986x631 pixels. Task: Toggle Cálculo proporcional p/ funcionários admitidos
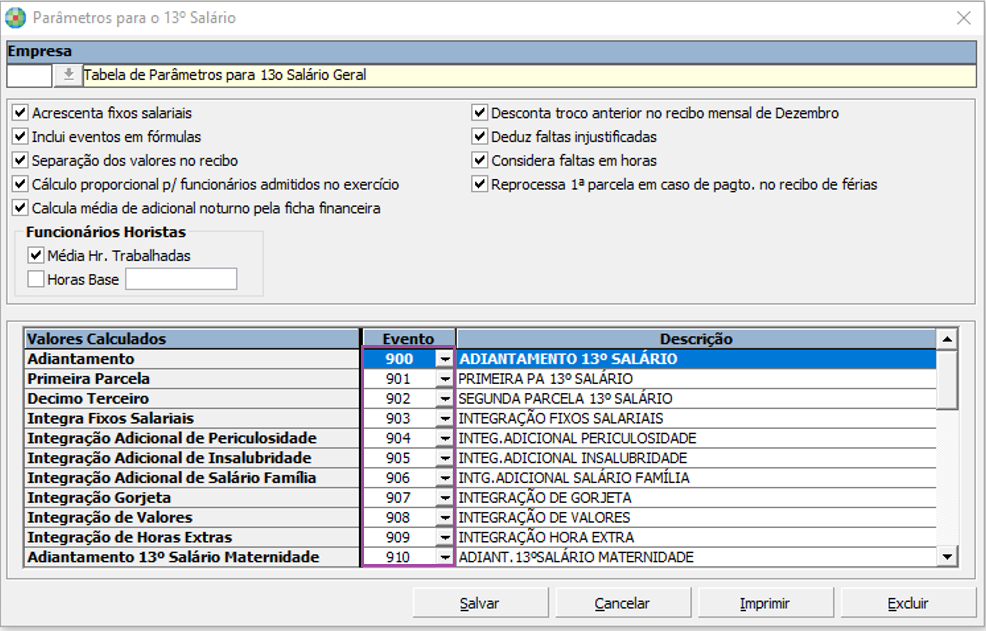point(21,184)
